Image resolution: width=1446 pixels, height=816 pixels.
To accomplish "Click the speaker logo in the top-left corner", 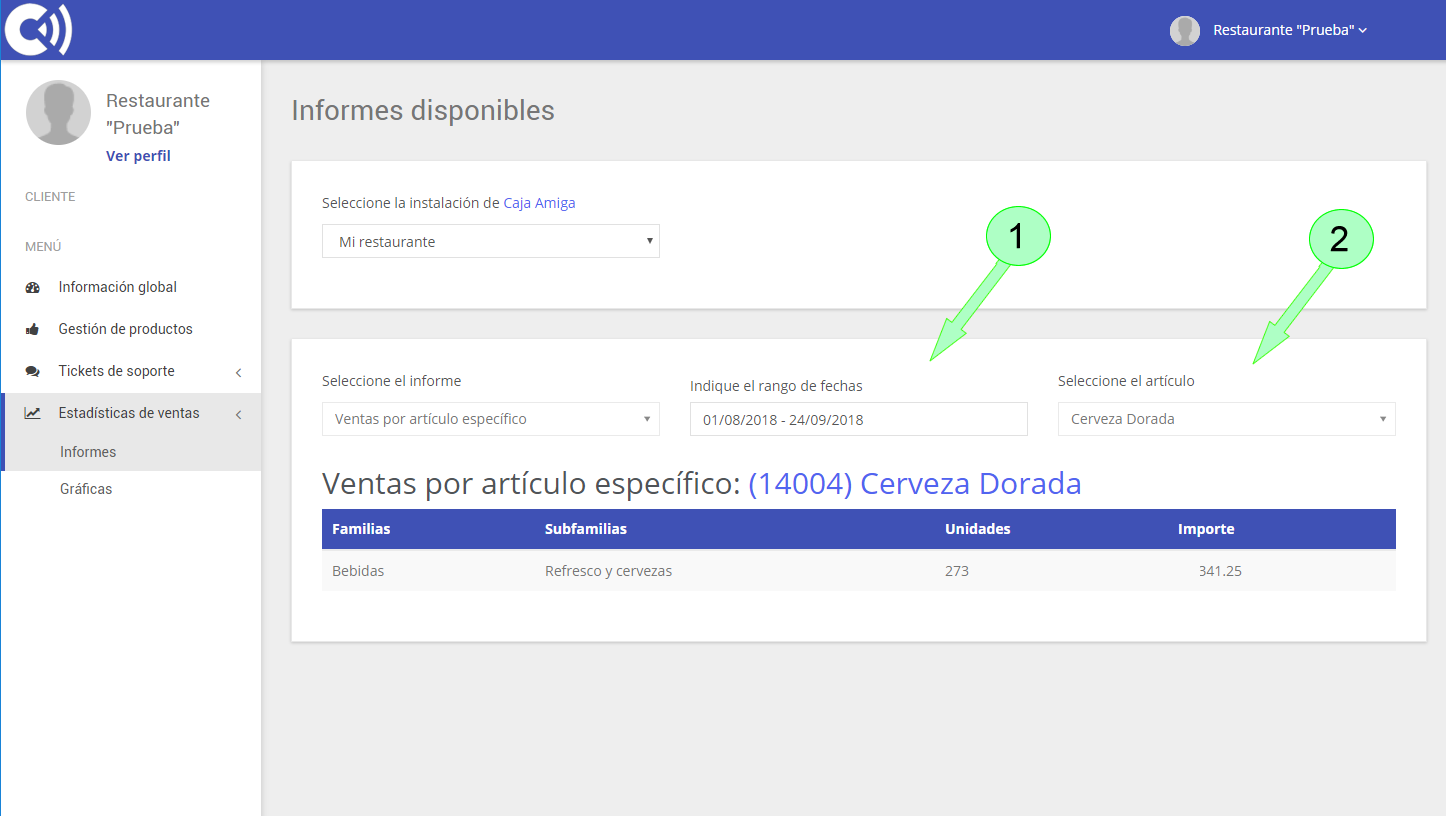I will coord(37,29).
